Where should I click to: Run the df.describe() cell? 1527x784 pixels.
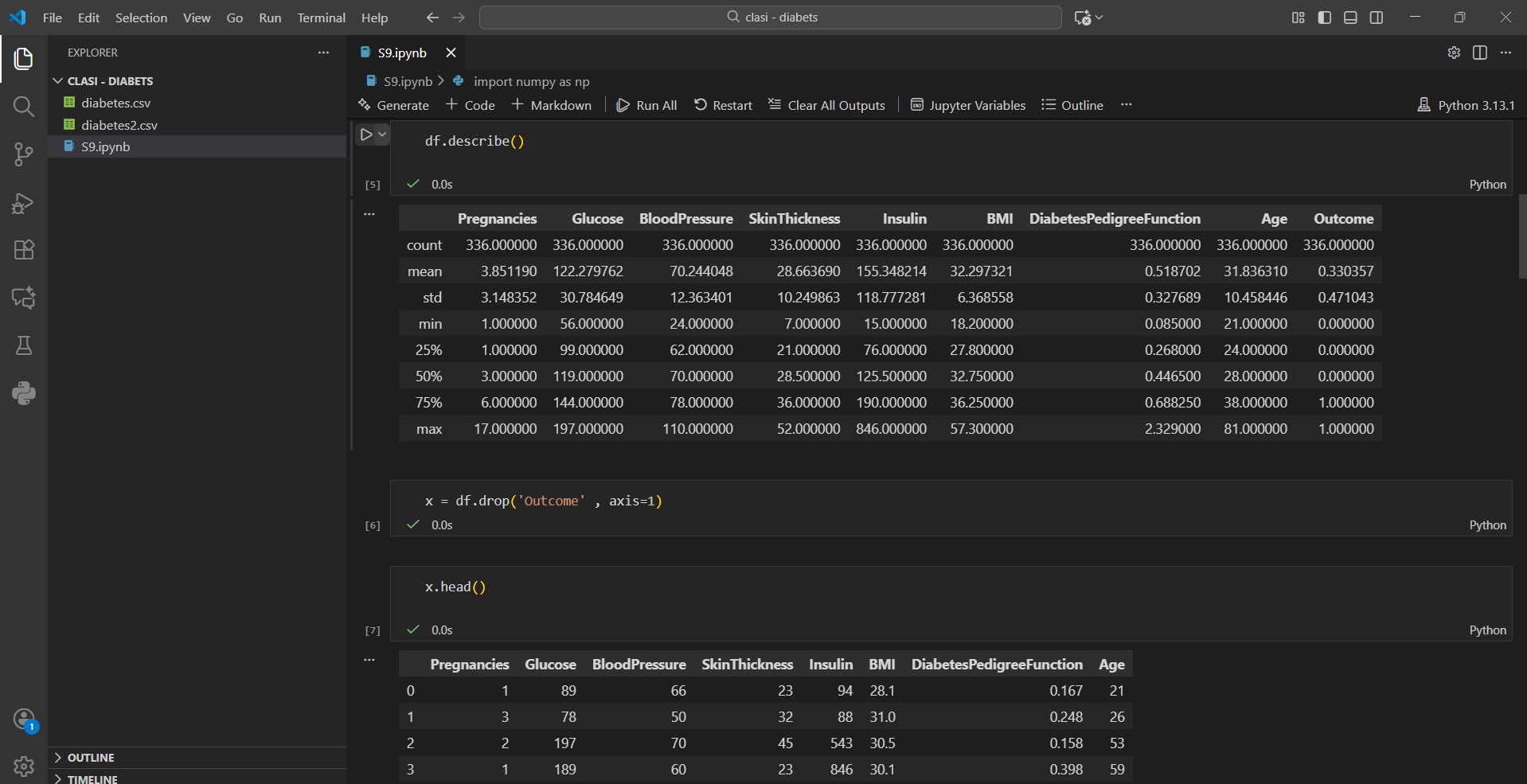[x=365, y=135]
